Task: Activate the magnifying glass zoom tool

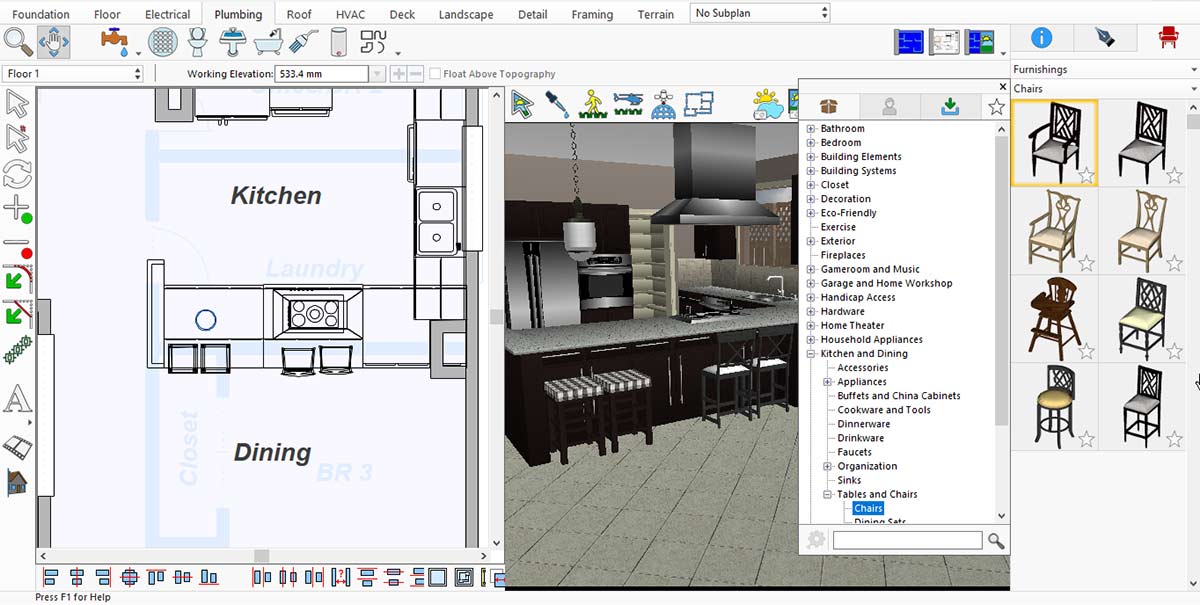Action: coord(18,42)
